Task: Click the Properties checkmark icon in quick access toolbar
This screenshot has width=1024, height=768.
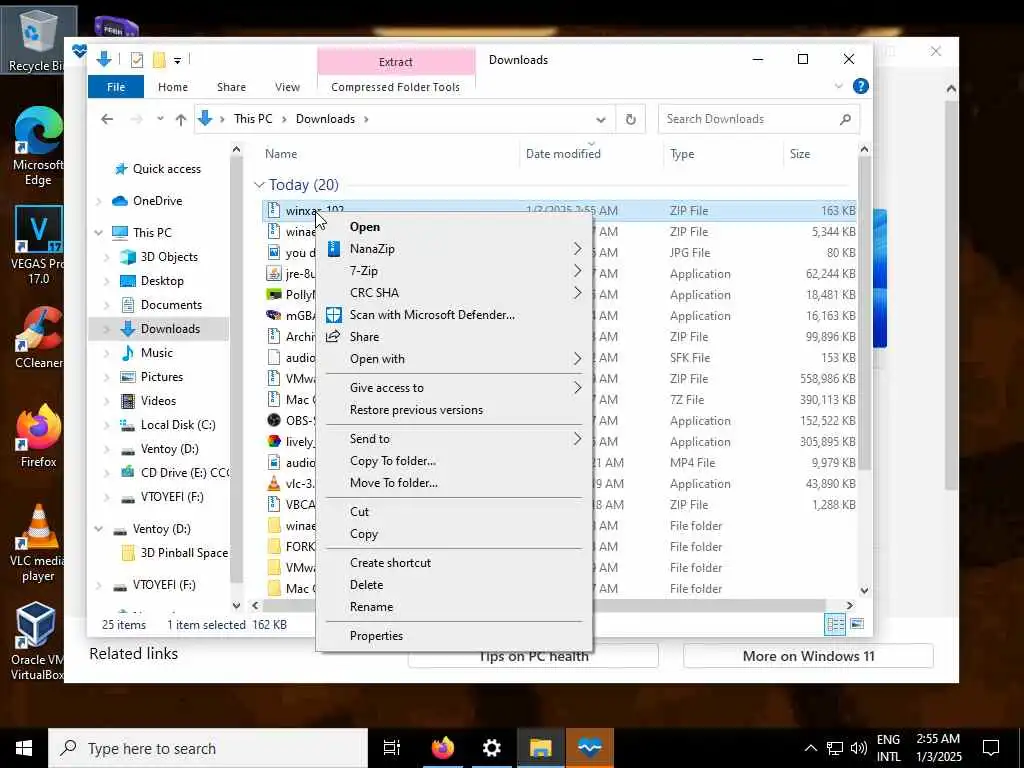Action: 136,60
